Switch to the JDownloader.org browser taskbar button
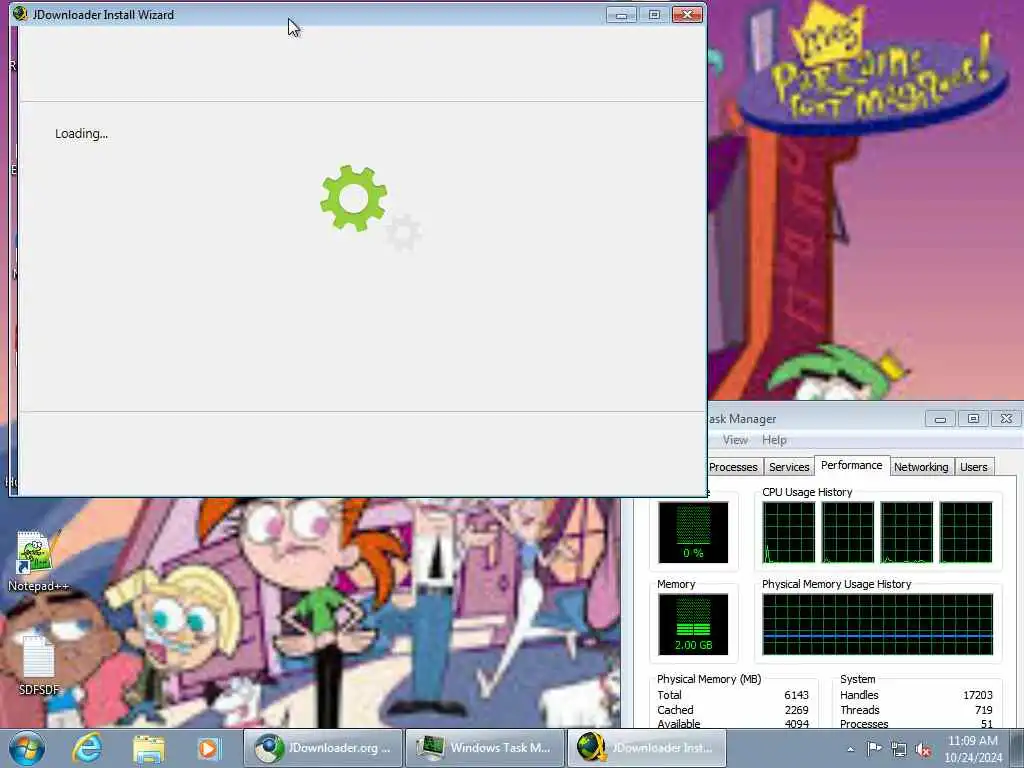 (x=323, y=748)
